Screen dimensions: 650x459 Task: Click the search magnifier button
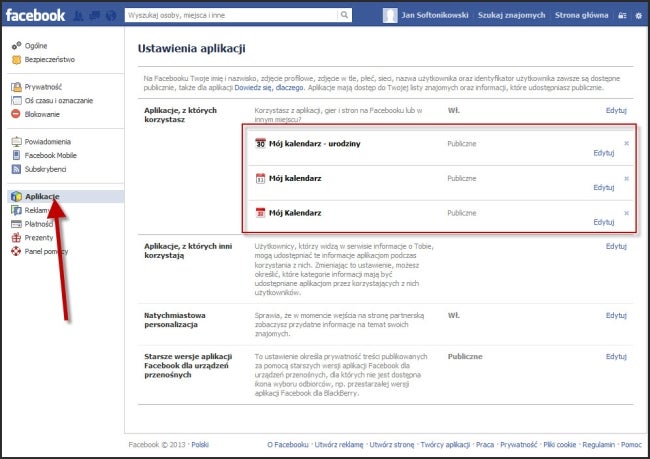(344, 15)
